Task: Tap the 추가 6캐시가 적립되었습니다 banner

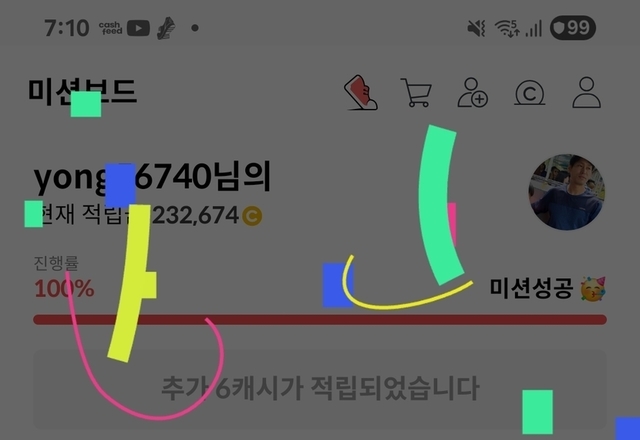Action: pyautogui.click(x=320, y=389)
